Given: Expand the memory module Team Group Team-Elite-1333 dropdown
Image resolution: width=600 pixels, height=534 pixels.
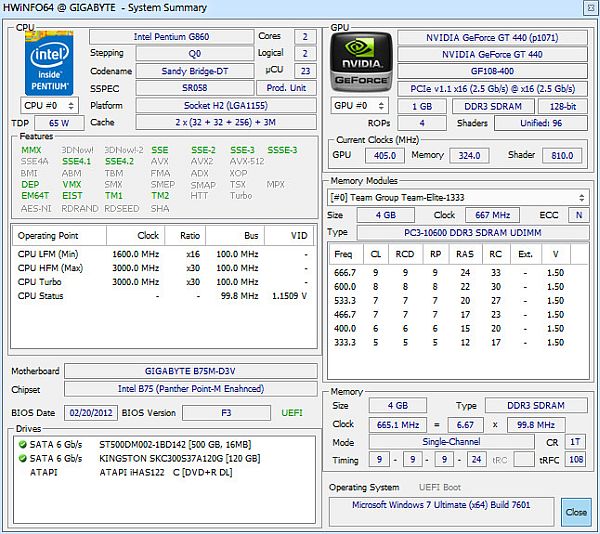Looking at the screenshot, I should [458, 197].
